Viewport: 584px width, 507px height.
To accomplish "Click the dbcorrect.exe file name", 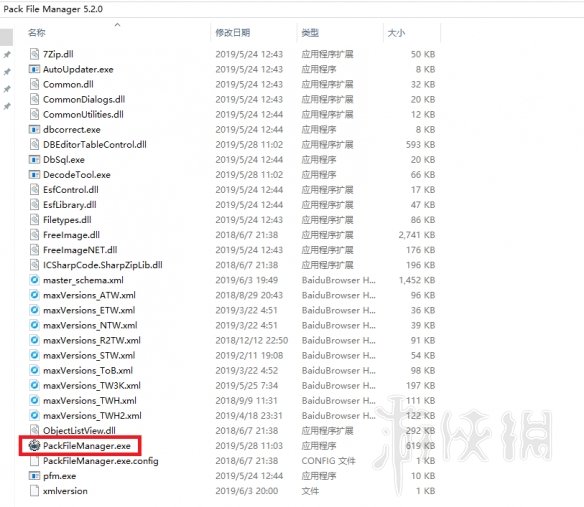I will 72,130.
